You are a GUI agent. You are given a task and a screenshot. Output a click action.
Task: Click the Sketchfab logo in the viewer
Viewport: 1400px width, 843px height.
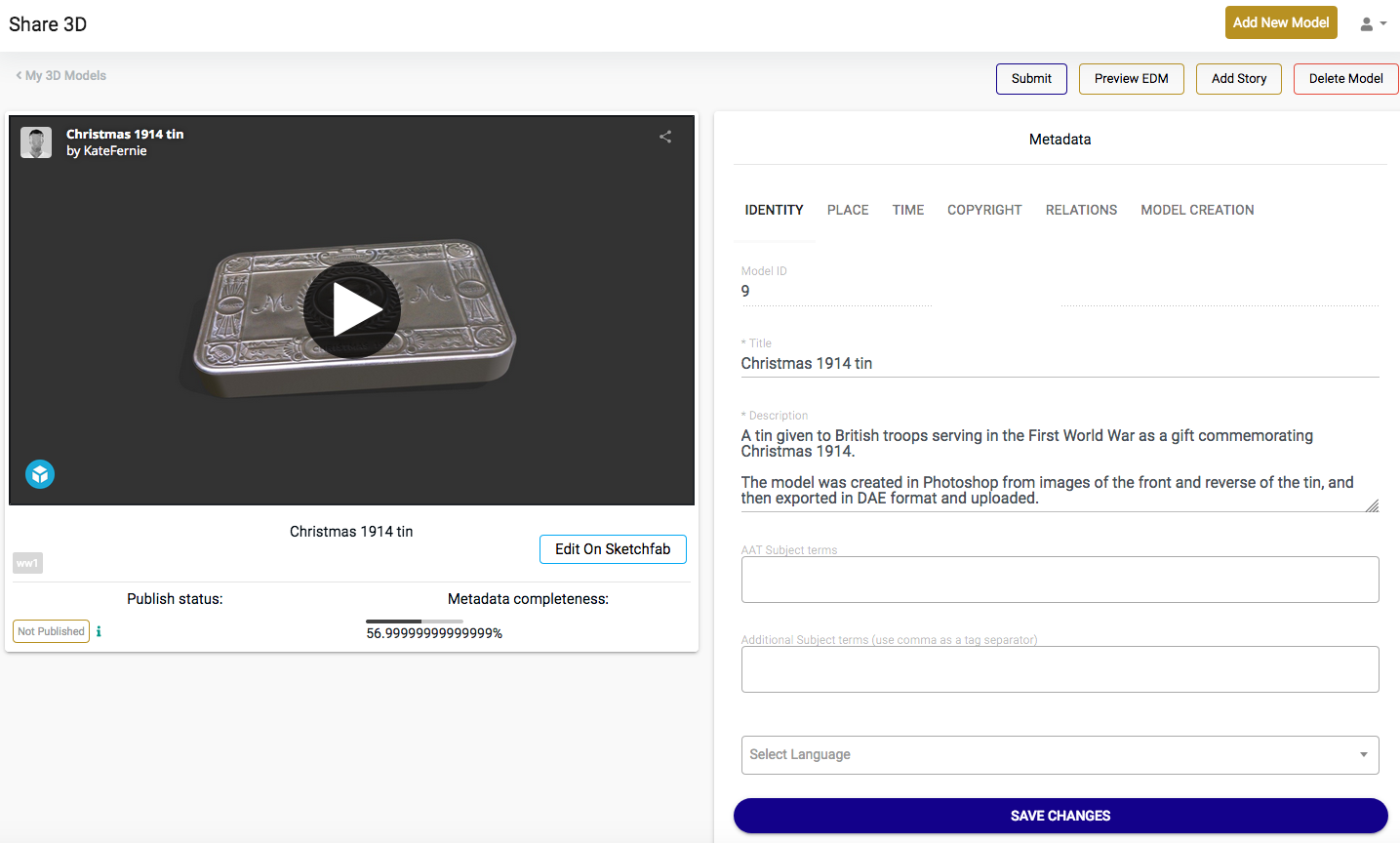point(40,474)
